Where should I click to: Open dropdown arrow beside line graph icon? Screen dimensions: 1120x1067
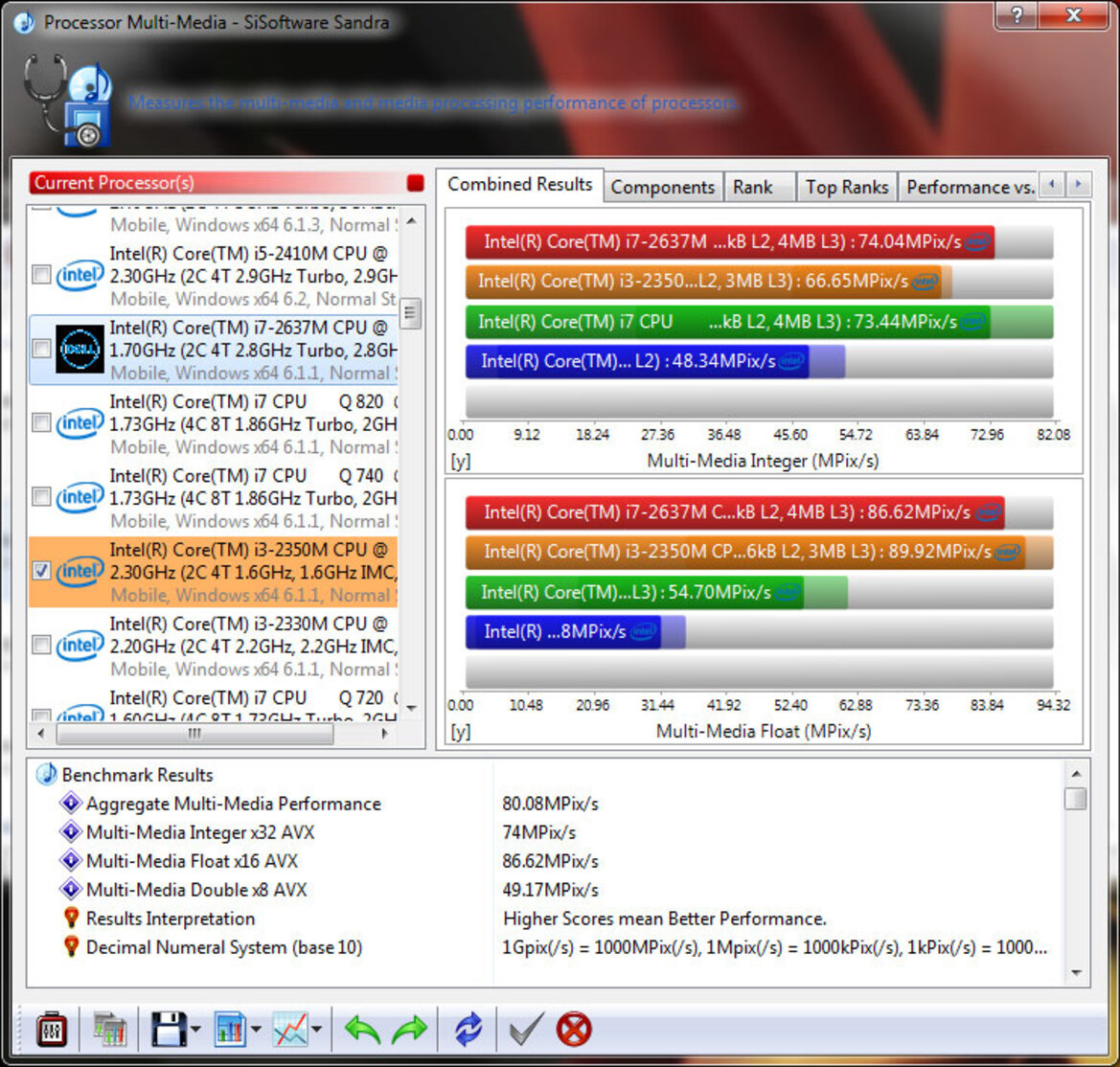(x=316, y=1029)
